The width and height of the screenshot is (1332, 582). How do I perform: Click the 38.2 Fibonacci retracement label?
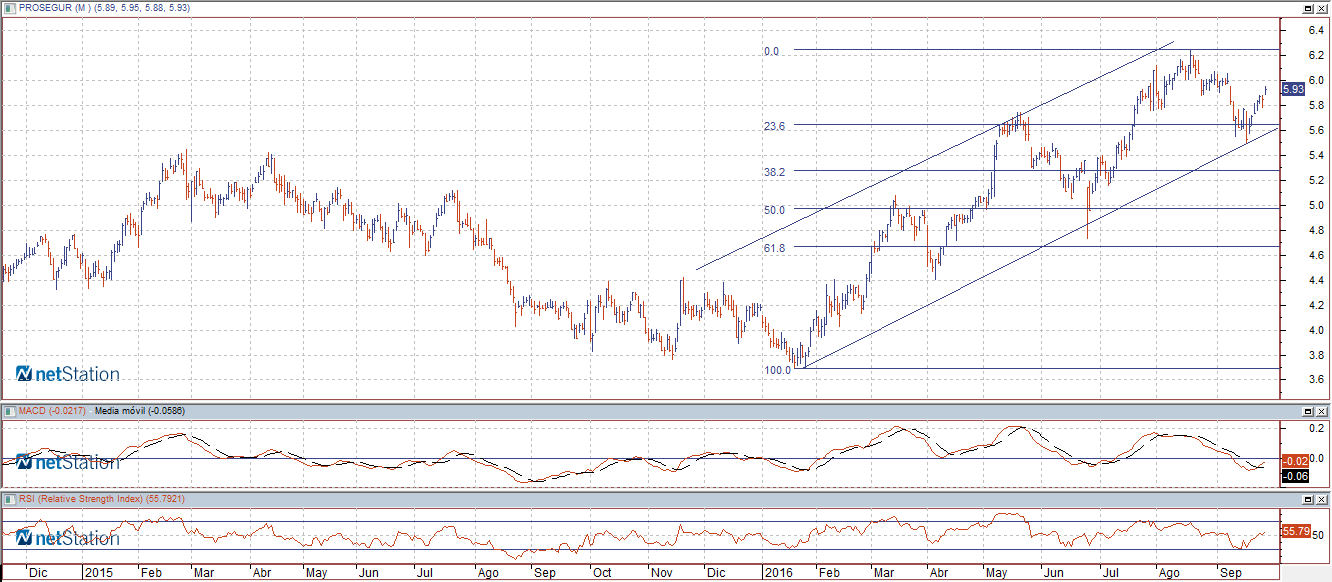[774, 171]
